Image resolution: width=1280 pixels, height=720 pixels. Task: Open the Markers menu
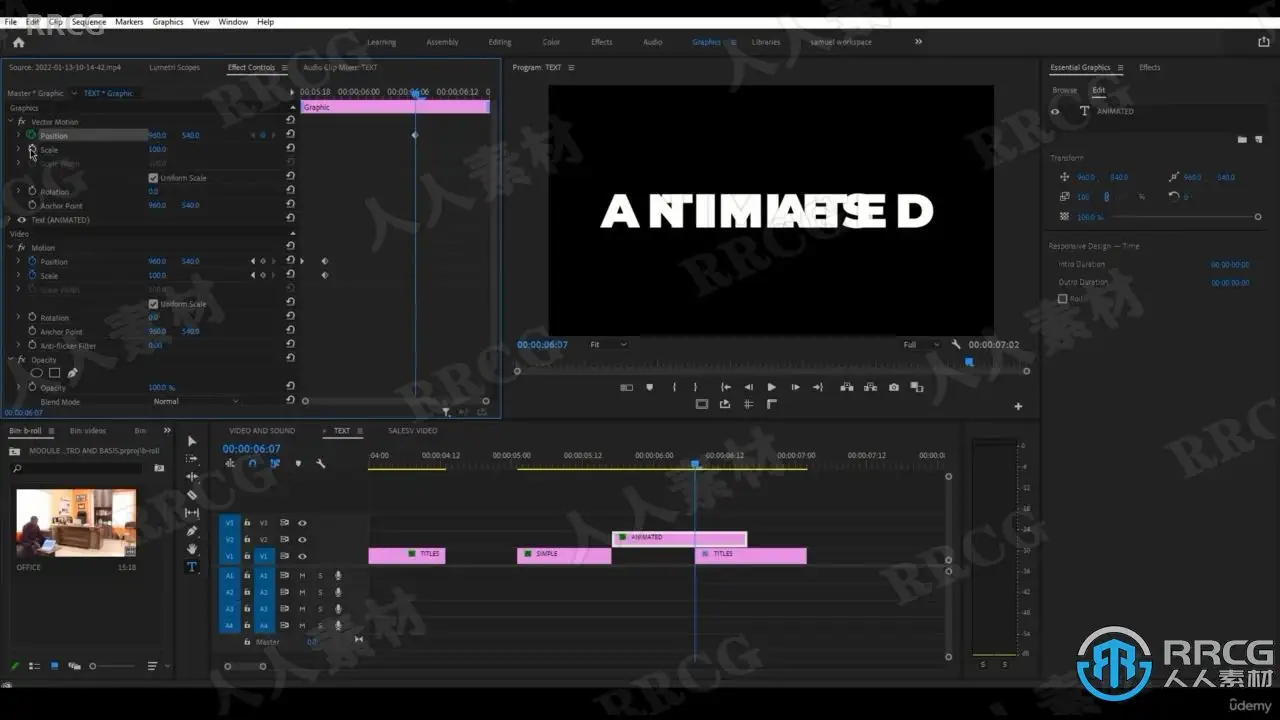click(129, 21)
